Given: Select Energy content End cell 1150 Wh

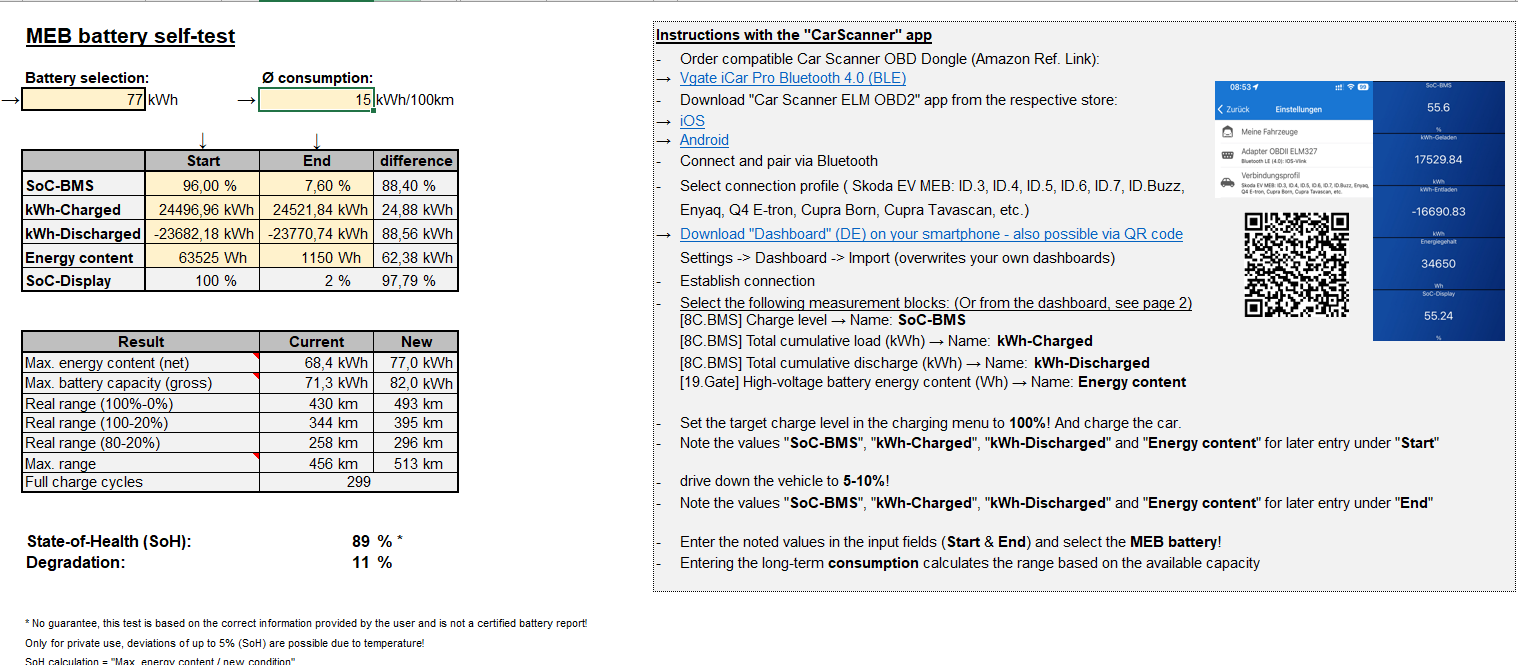Looking at the screenshot, I should [x=316, y=258].
